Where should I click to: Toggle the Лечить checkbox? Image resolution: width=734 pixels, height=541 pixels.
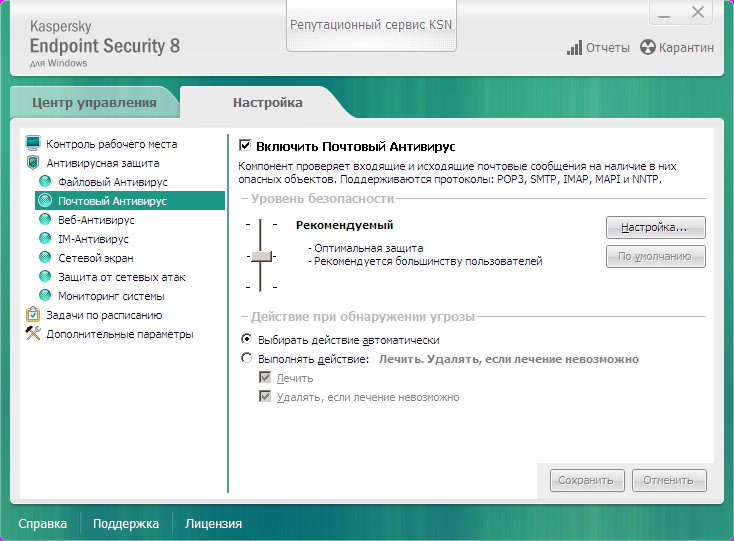pyautogui.click(x=265, y=377)
